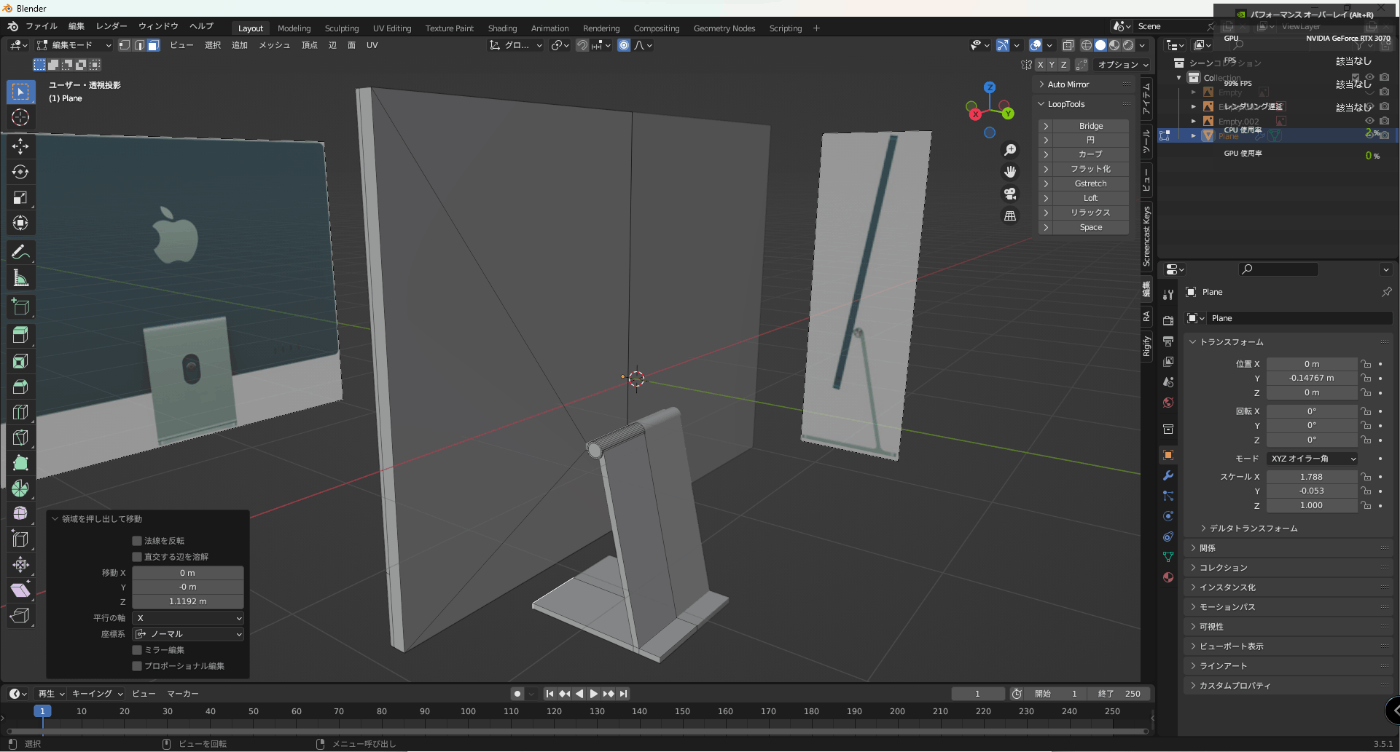
Task: Open the メッシュ menu
Action: pos(275,45)
